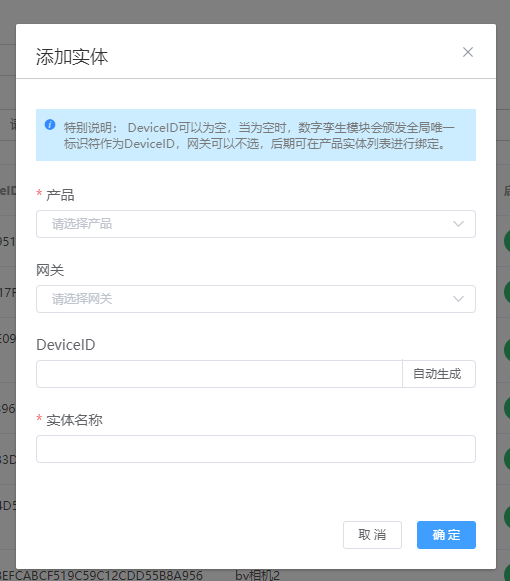Expand the 网关 dropdown chevron arrow

coord(458,299)
